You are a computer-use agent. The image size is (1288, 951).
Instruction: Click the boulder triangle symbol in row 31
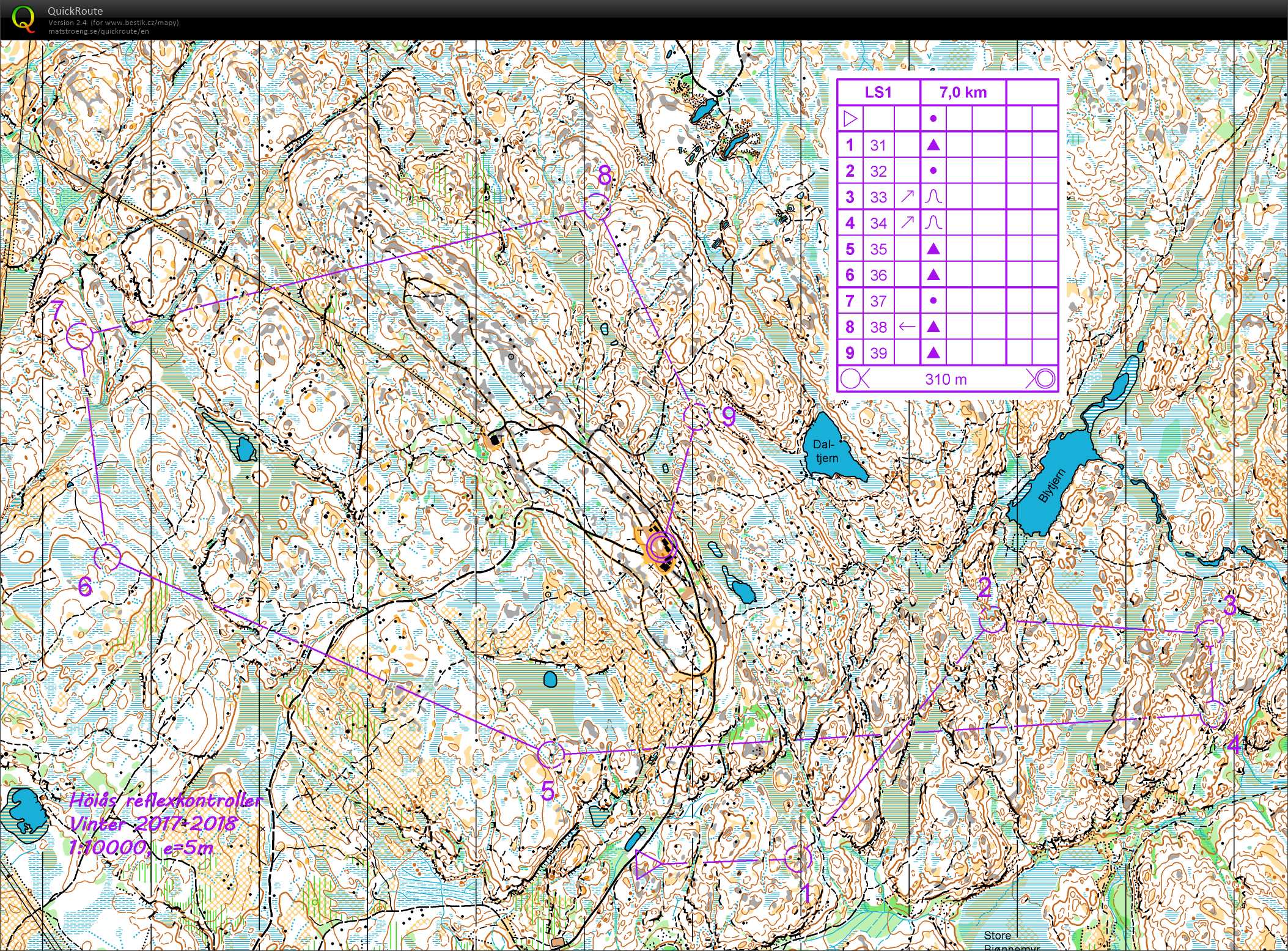(x=933, y=145)
